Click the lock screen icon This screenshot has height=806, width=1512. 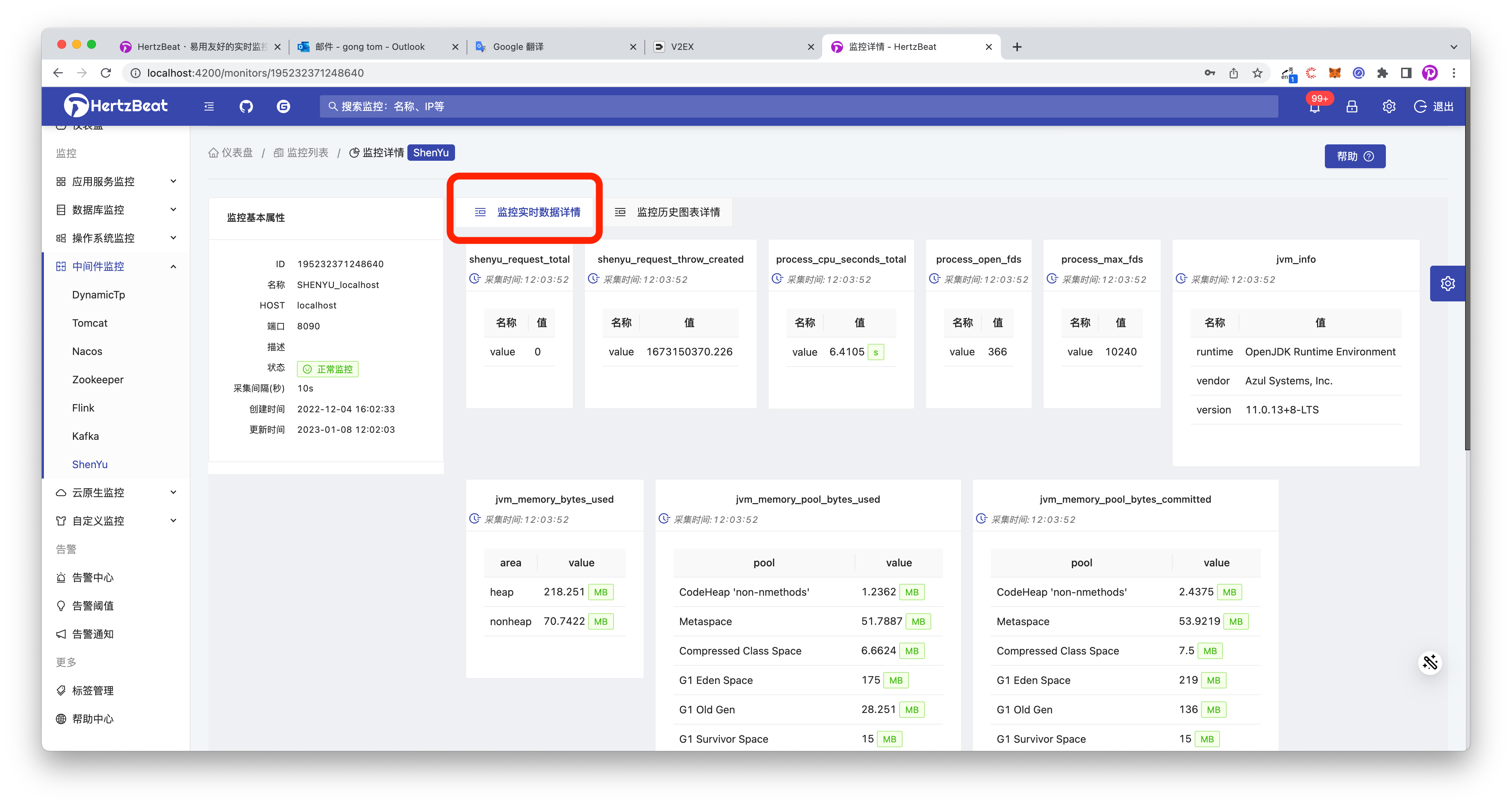point(1352,106)
